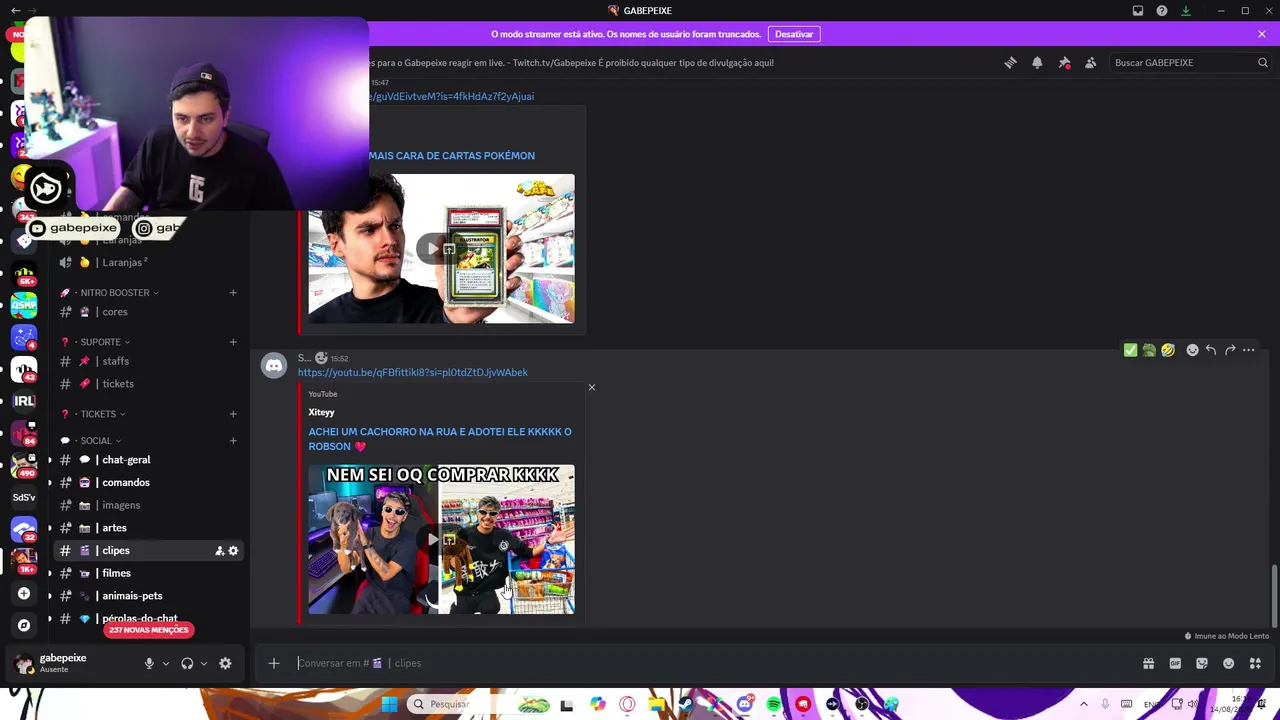Open notification settings bell icon
Image resolution: width=1280 pixels, height=720 pixels.
pyautogui.click(x=1037, y=63)
